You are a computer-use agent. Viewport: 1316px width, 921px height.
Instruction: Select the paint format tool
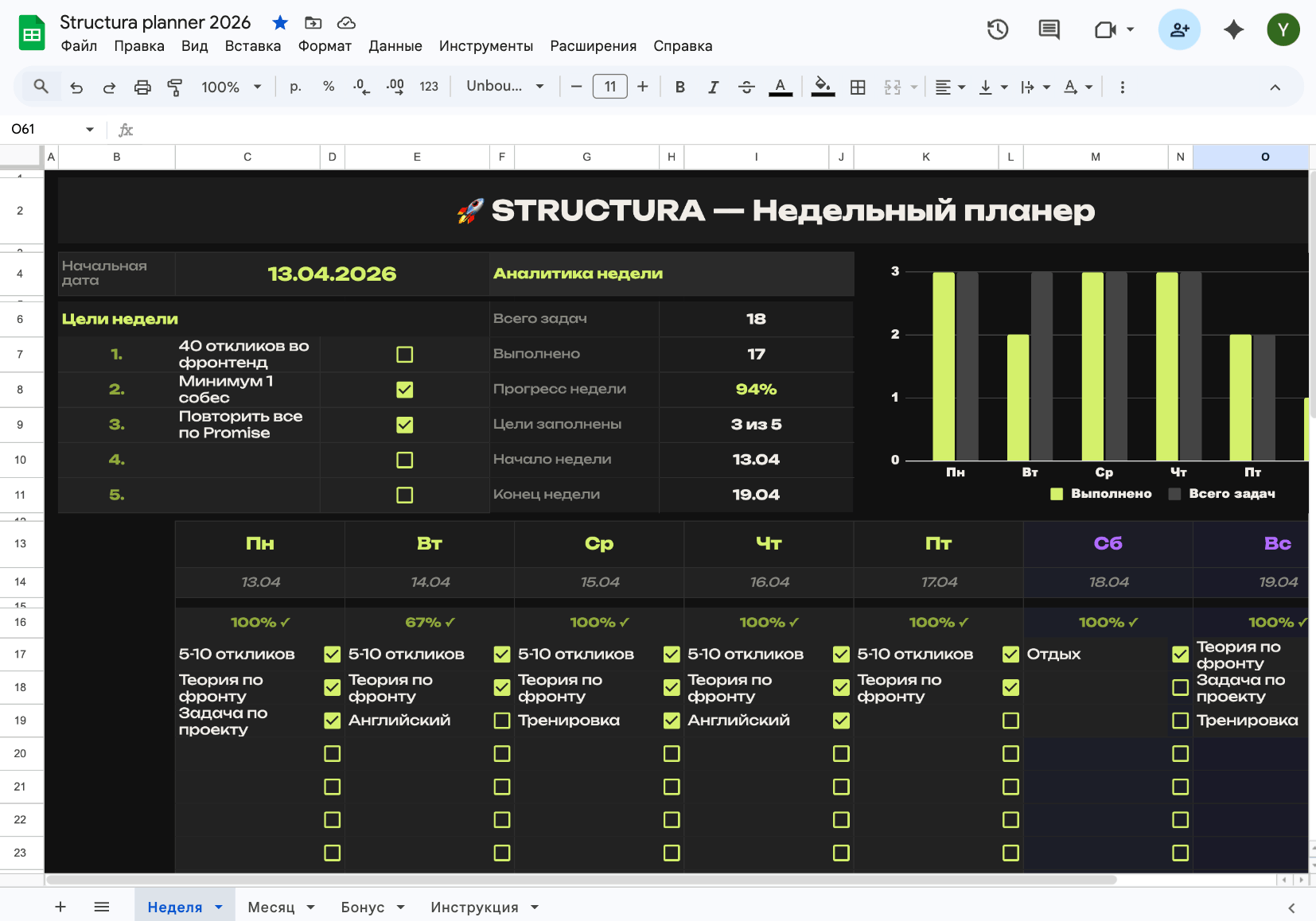(x=176, y=87)
